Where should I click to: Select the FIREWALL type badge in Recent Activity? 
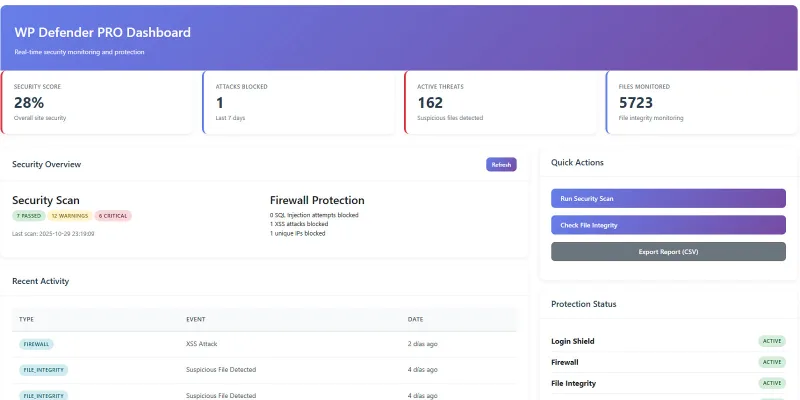click(x=36, y=344)
